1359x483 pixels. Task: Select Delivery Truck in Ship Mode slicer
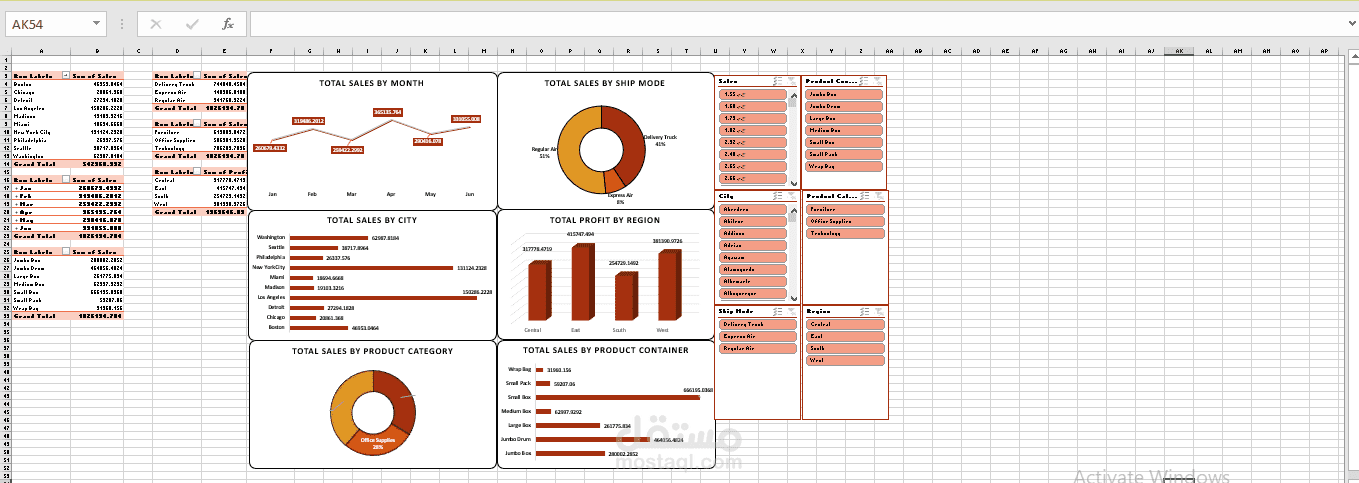tap(757, 324)
